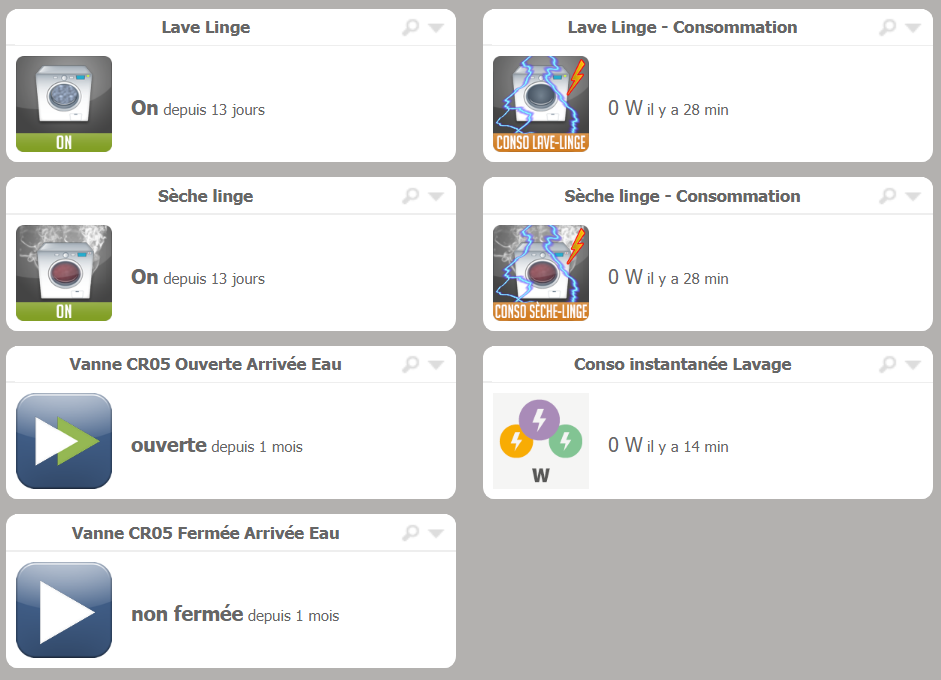
Task: Click the Lave Linge washing machine ON icon
Action: [64, 104]
